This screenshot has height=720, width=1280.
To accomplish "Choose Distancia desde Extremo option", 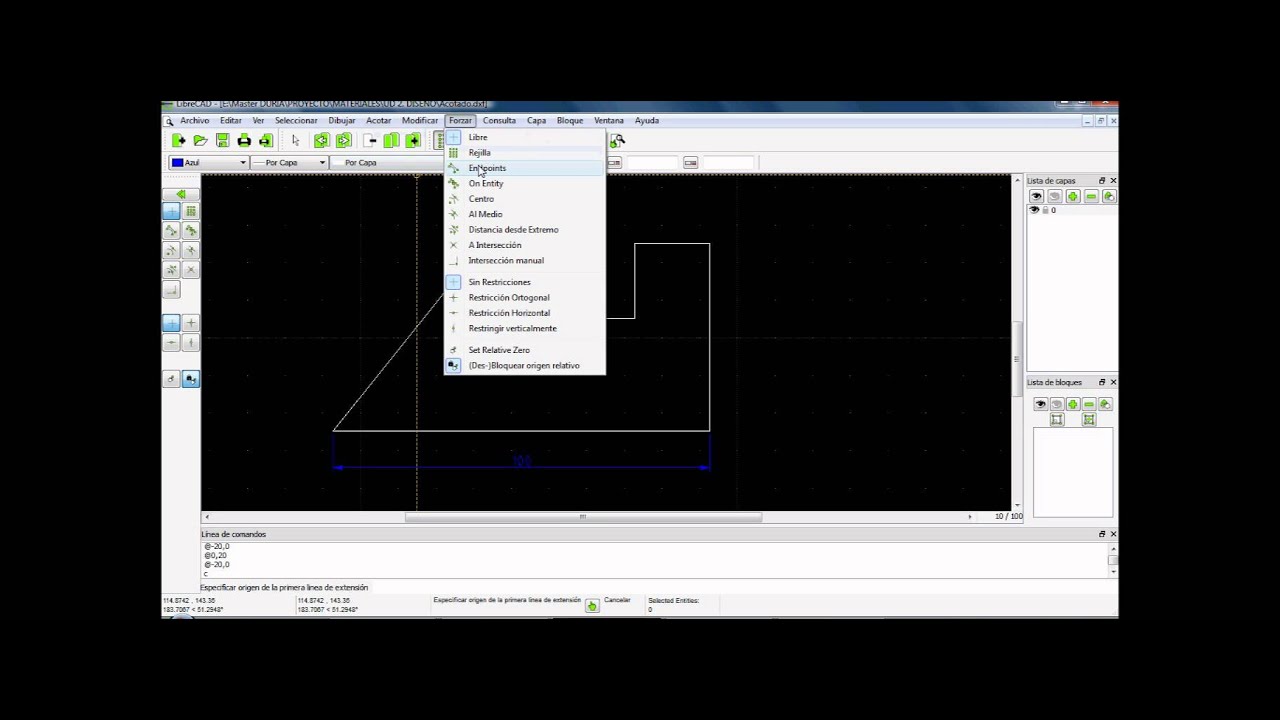I will pos(524,230).
